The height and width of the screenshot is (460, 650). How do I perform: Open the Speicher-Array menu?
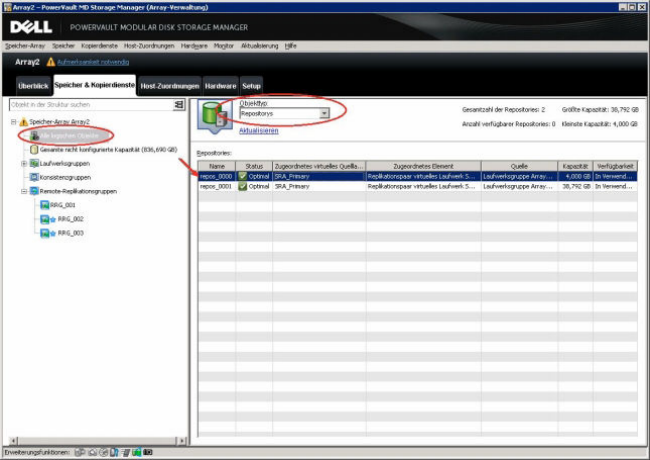click(x=25, y=46)
